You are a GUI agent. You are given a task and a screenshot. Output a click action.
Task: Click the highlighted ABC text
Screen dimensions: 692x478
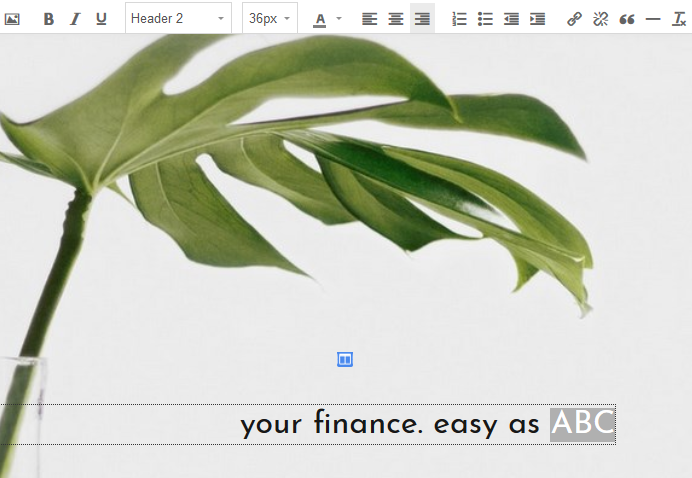click(x=583, y=425)
